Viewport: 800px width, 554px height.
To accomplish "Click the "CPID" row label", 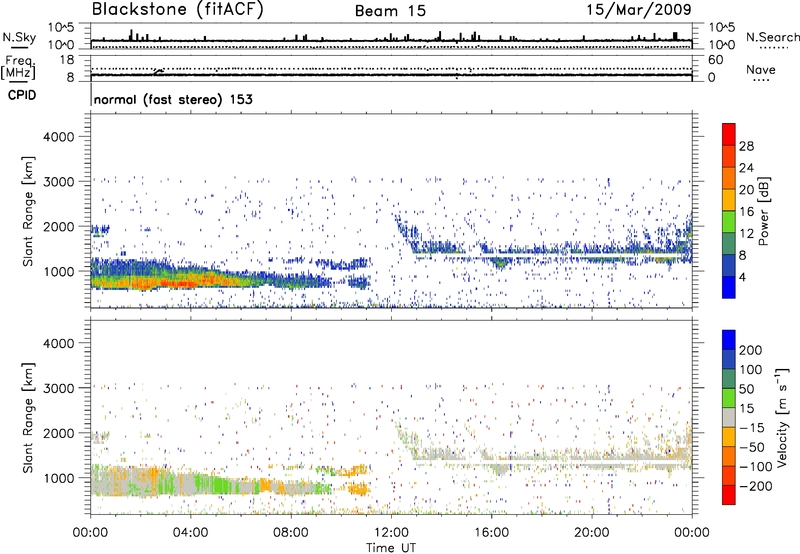I will click(x=22, y=95).
